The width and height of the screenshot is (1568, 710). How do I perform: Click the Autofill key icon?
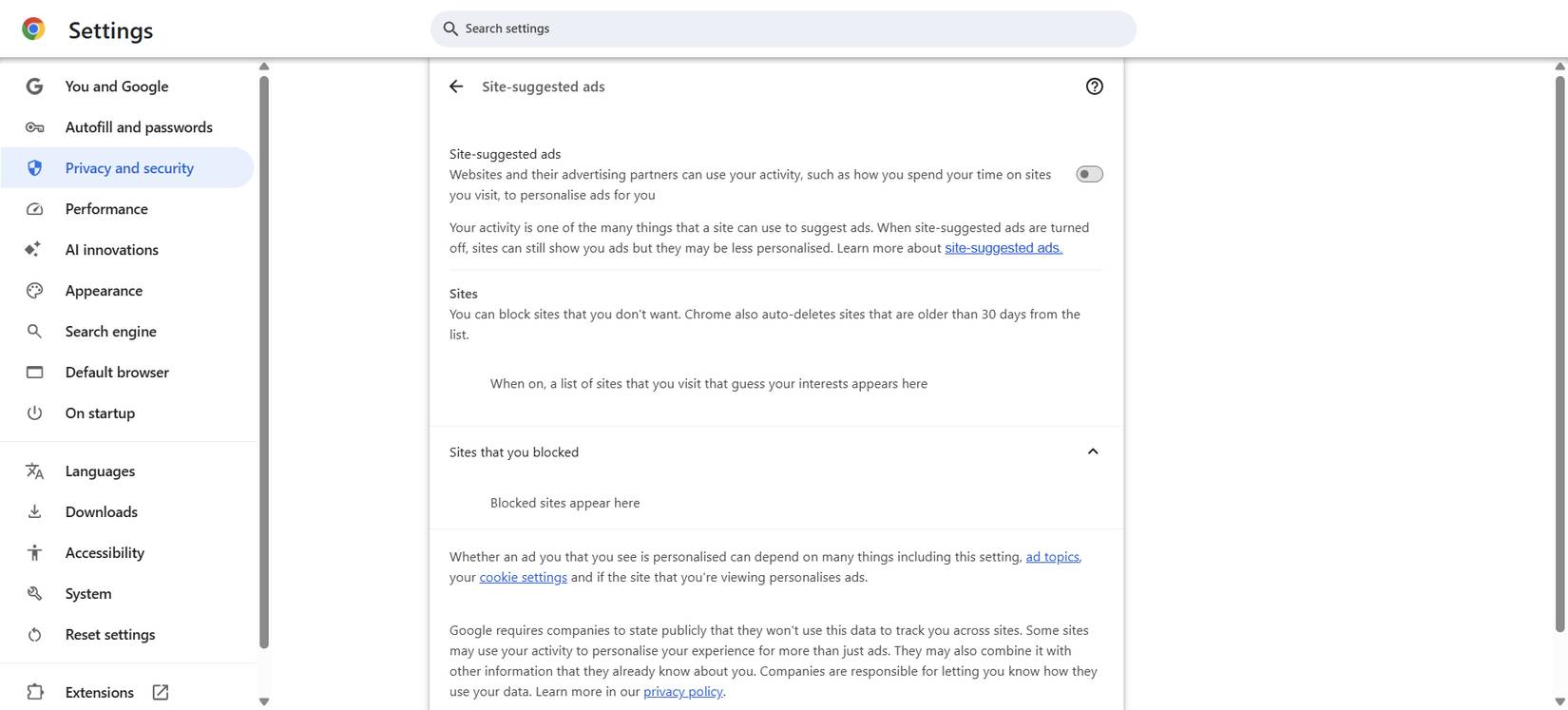tap(34, 127)
